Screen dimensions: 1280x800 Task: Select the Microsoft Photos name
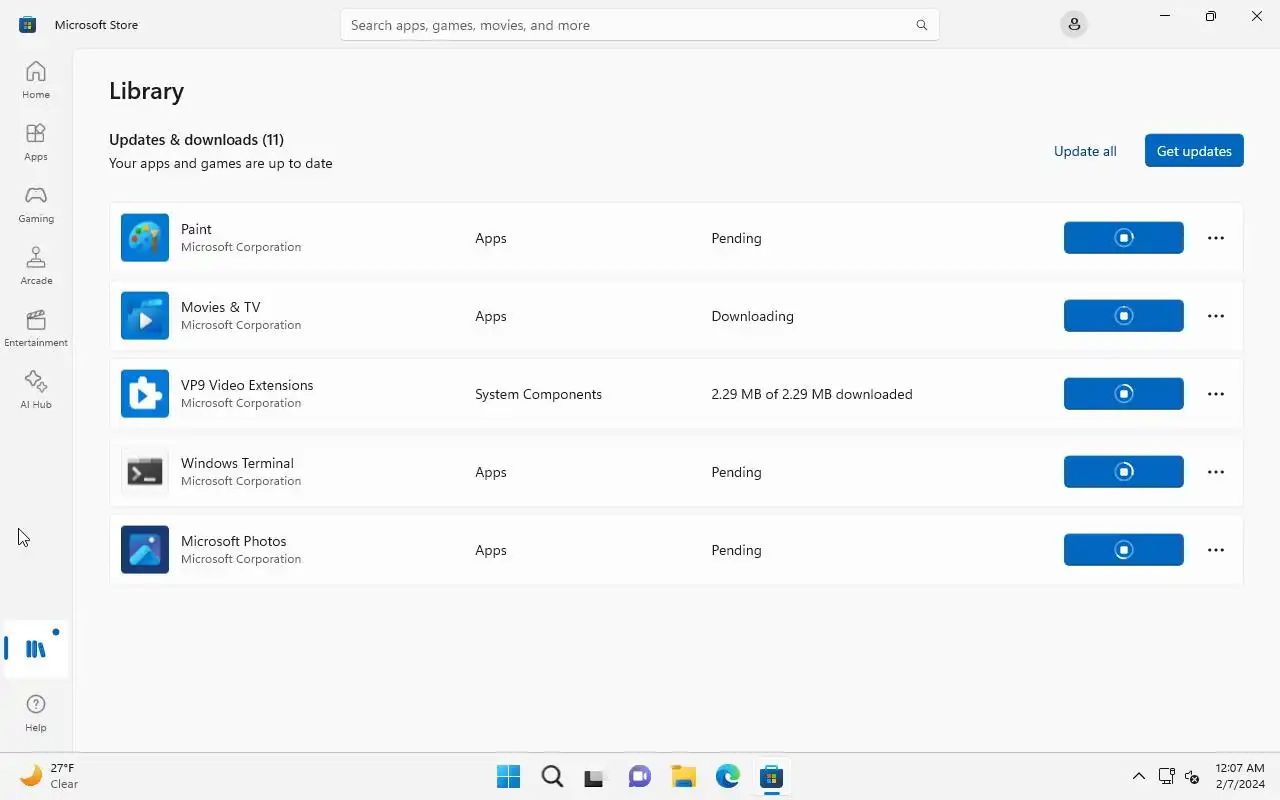tap(233, 541)
